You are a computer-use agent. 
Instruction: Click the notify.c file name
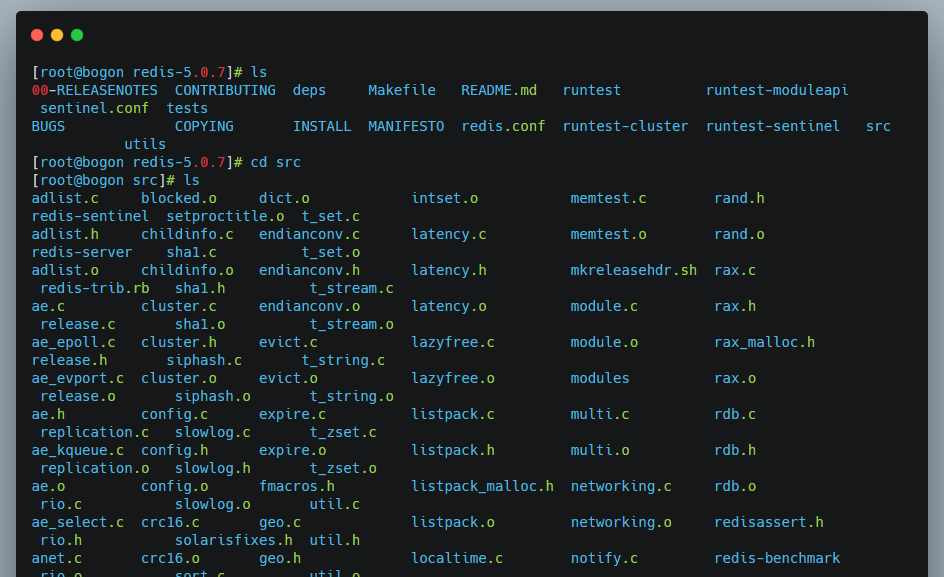coord(604,558)
